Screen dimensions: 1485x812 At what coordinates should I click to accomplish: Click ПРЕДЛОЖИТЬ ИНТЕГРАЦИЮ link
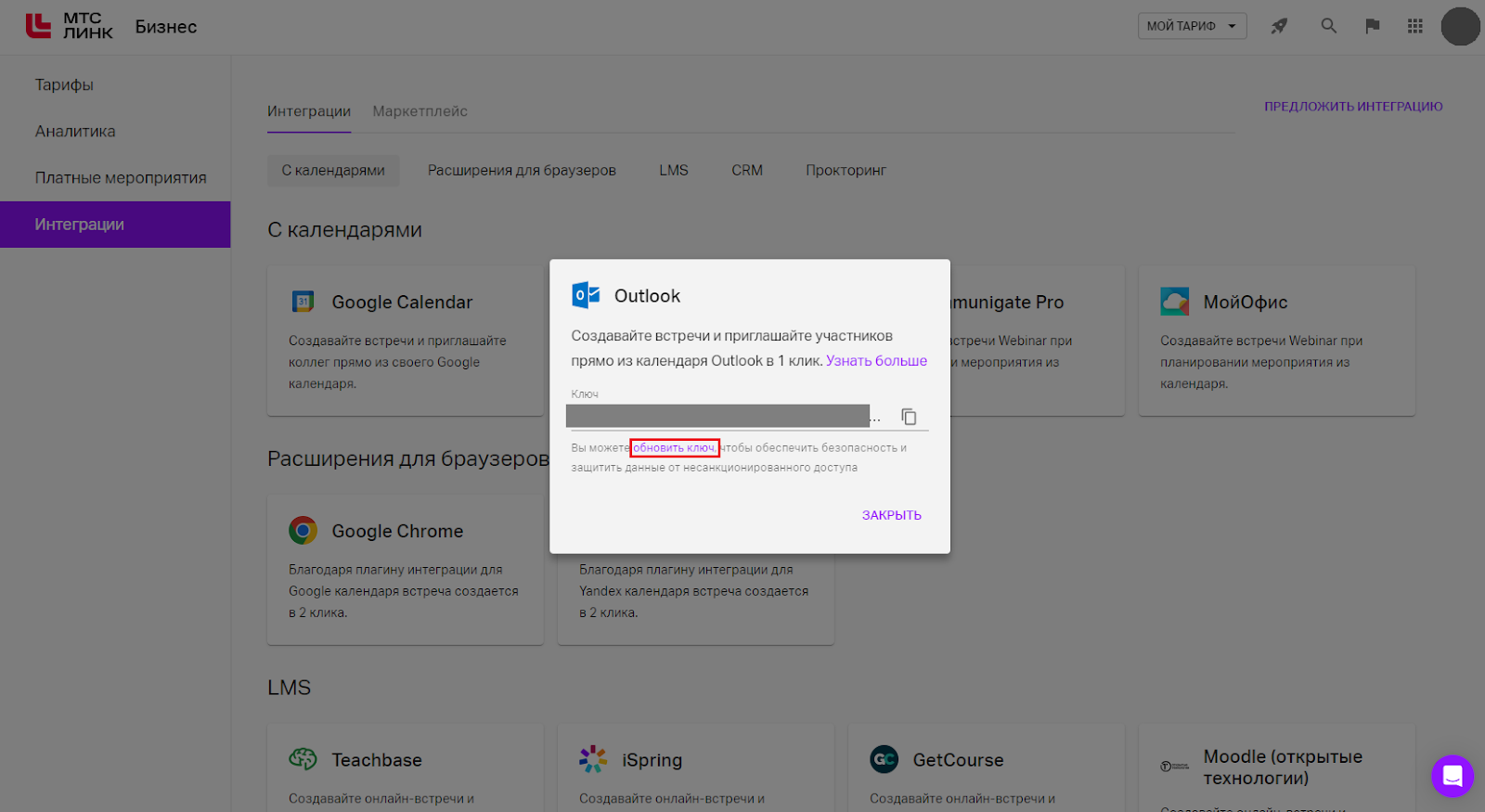tap(1353, 107)
